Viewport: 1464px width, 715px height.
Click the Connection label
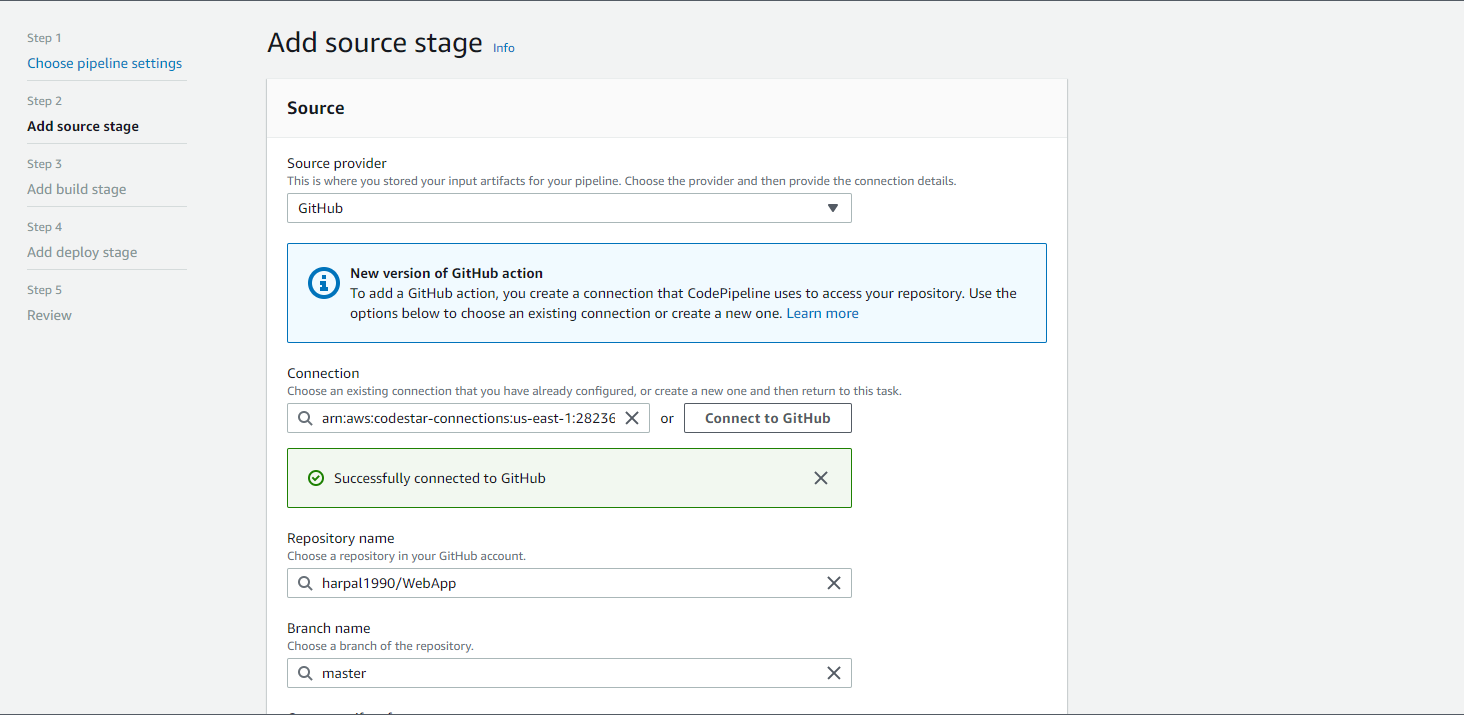click(323, 373)
